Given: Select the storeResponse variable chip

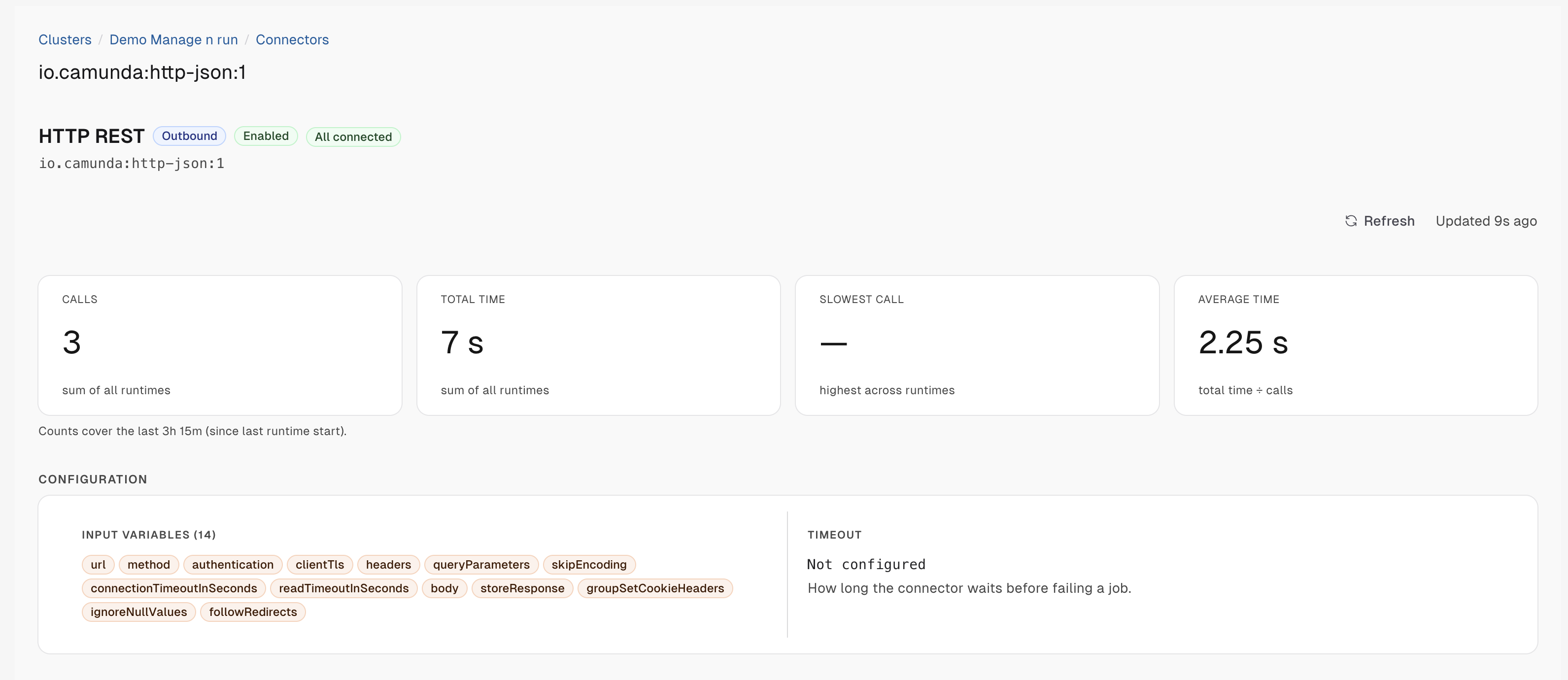Looking at the screenshot, I should [522, 588].
